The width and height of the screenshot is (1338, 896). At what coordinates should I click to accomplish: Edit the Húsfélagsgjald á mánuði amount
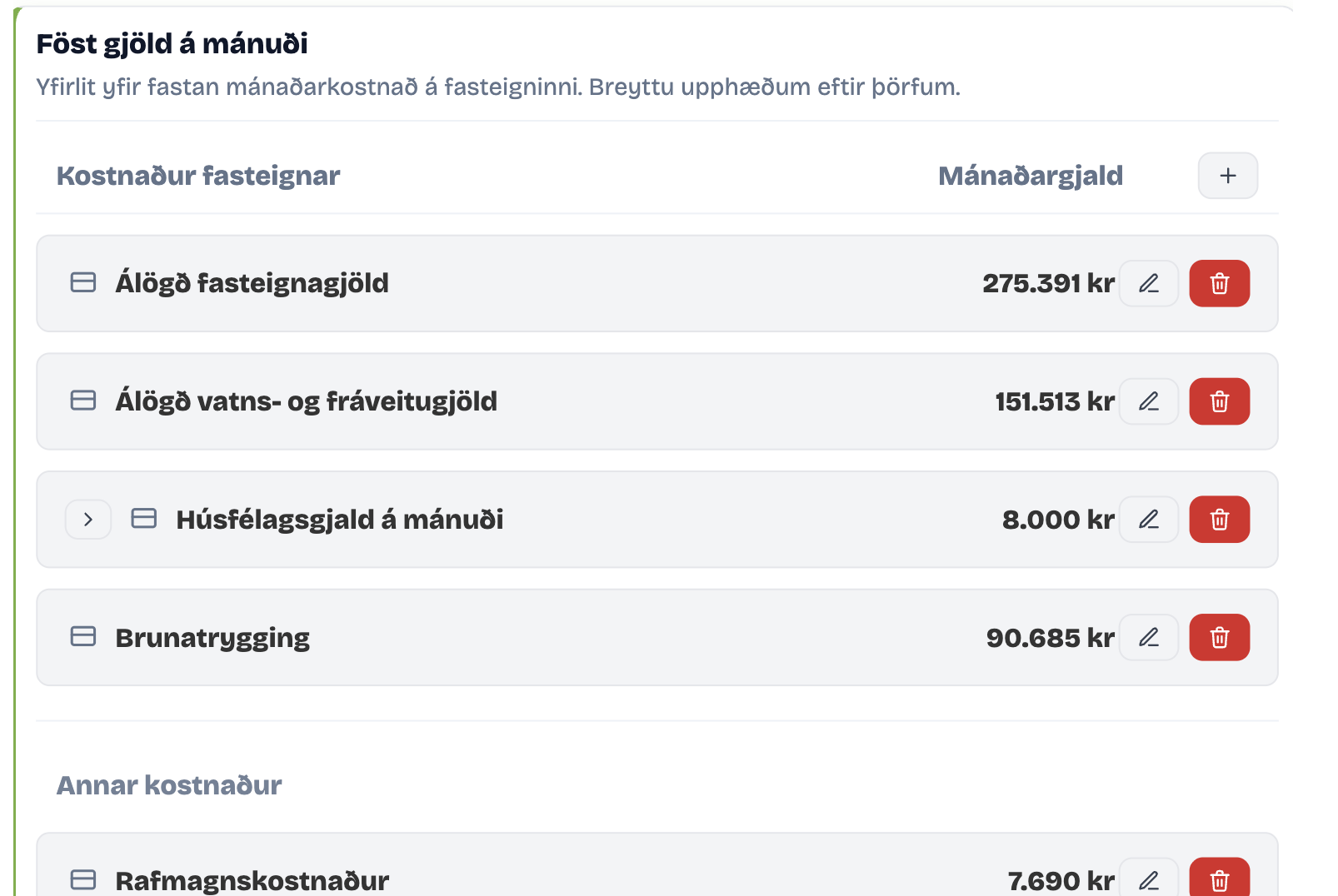pyautogui.click(x=1149, y=519)
